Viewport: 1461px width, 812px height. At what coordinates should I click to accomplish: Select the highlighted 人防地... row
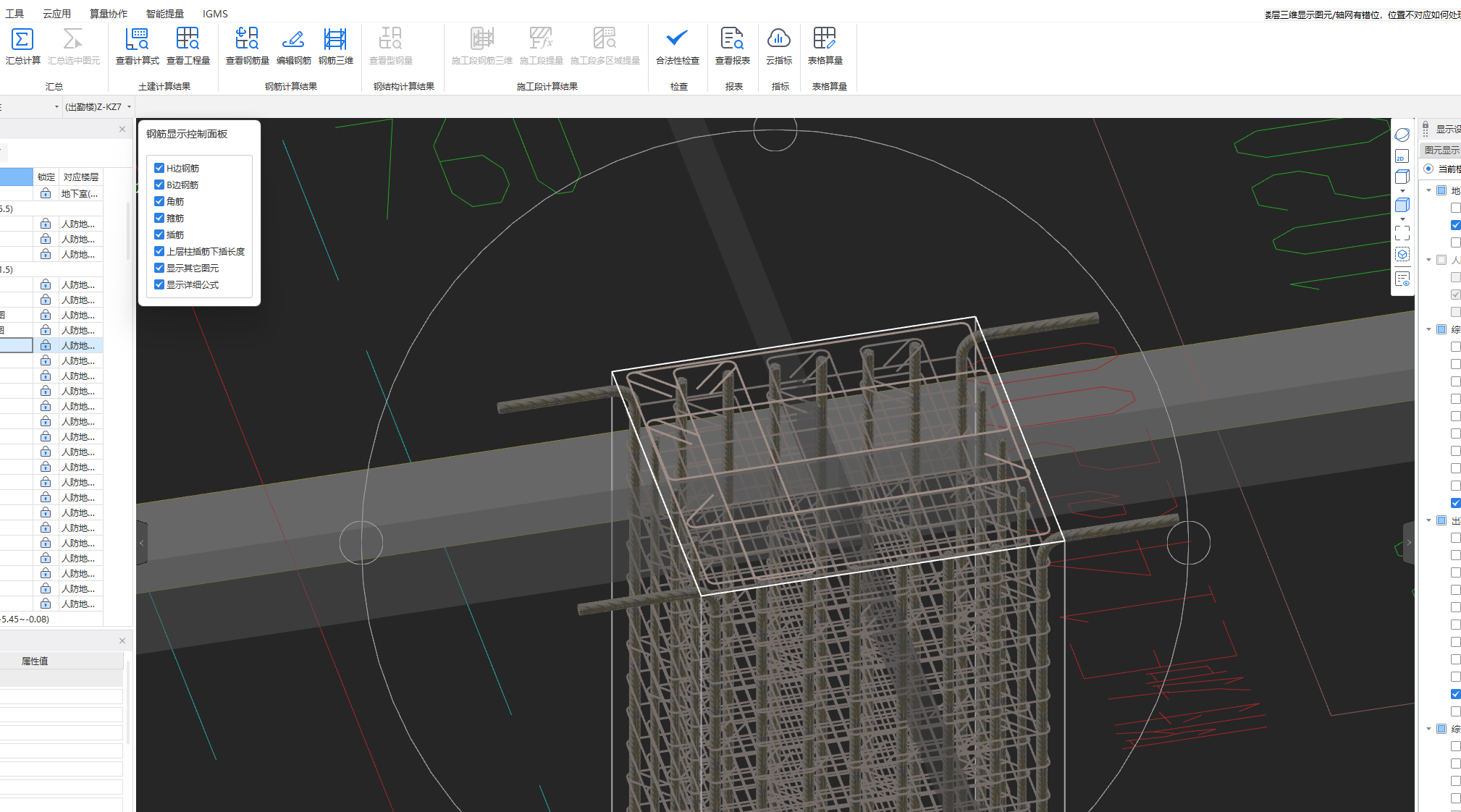(x=51, y=345)
